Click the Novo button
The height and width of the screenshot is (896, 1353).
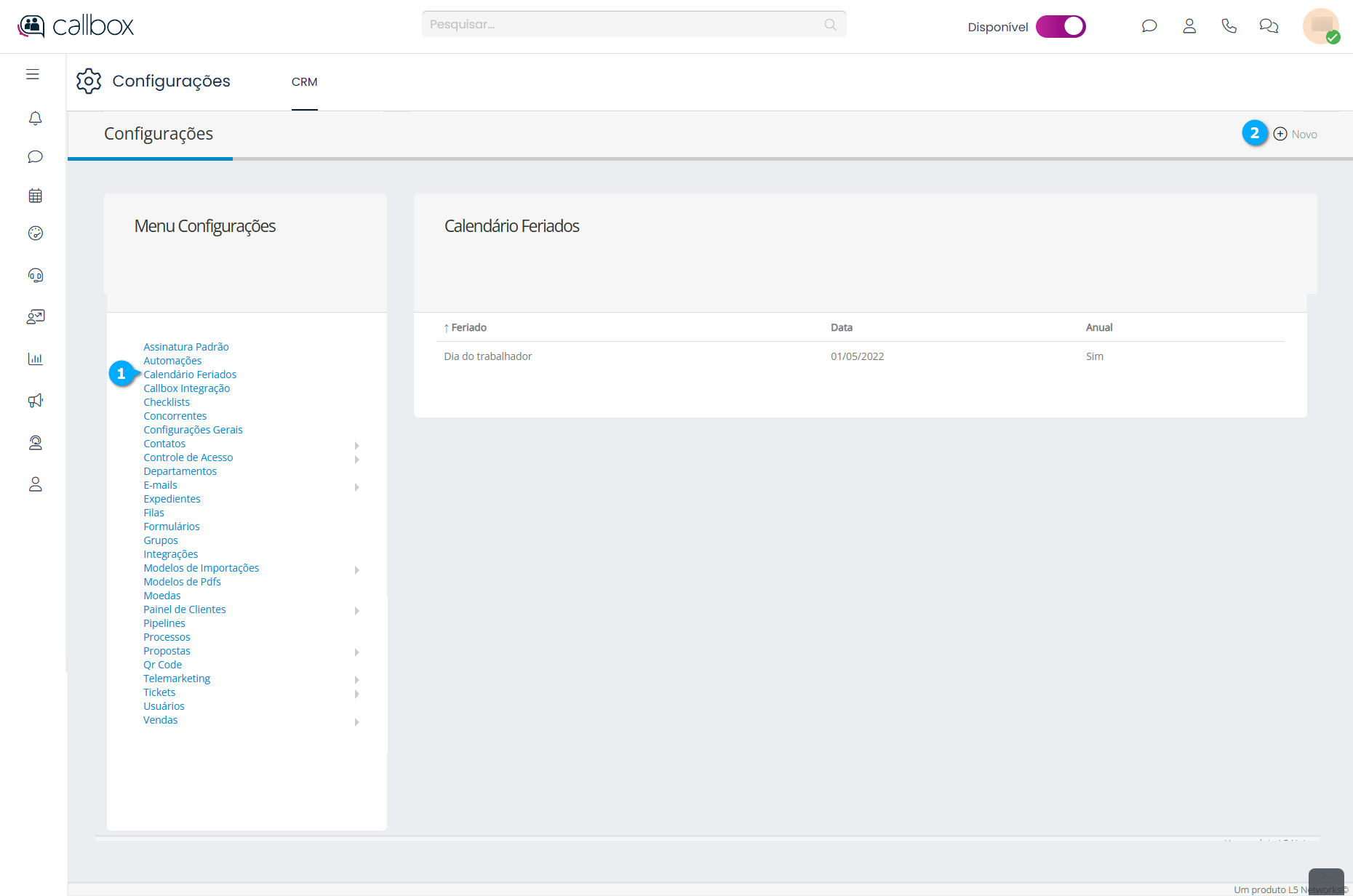(1296, 135)
